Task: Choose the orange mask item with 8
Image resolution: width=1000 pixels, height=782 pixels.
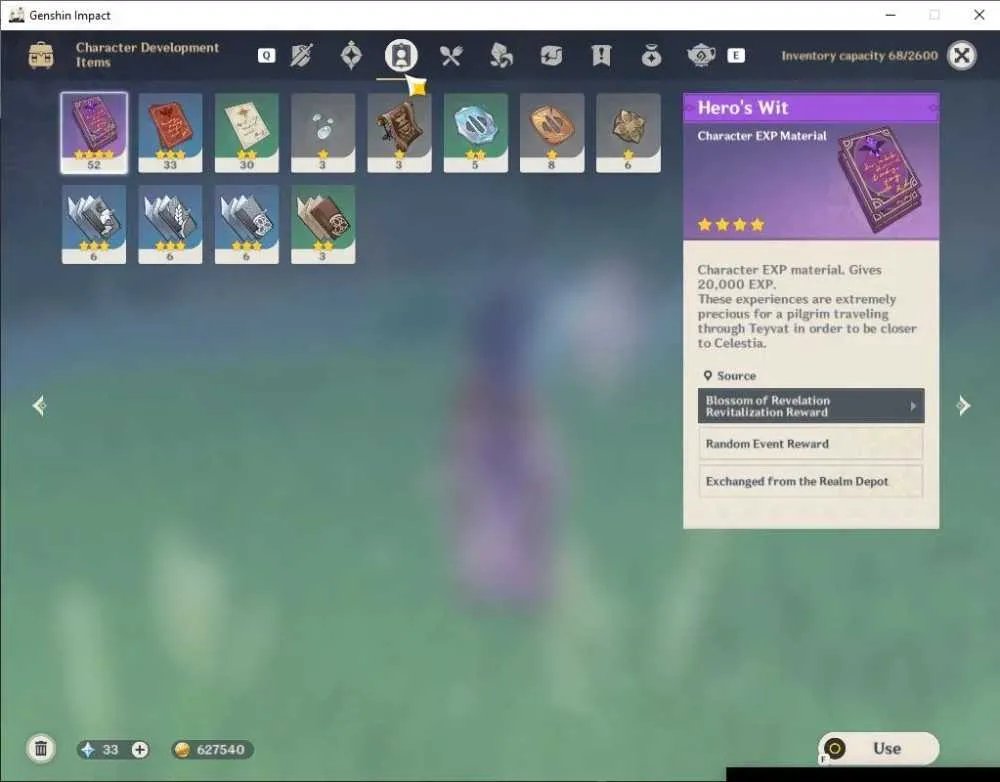Action: click(x=552, y=133)
